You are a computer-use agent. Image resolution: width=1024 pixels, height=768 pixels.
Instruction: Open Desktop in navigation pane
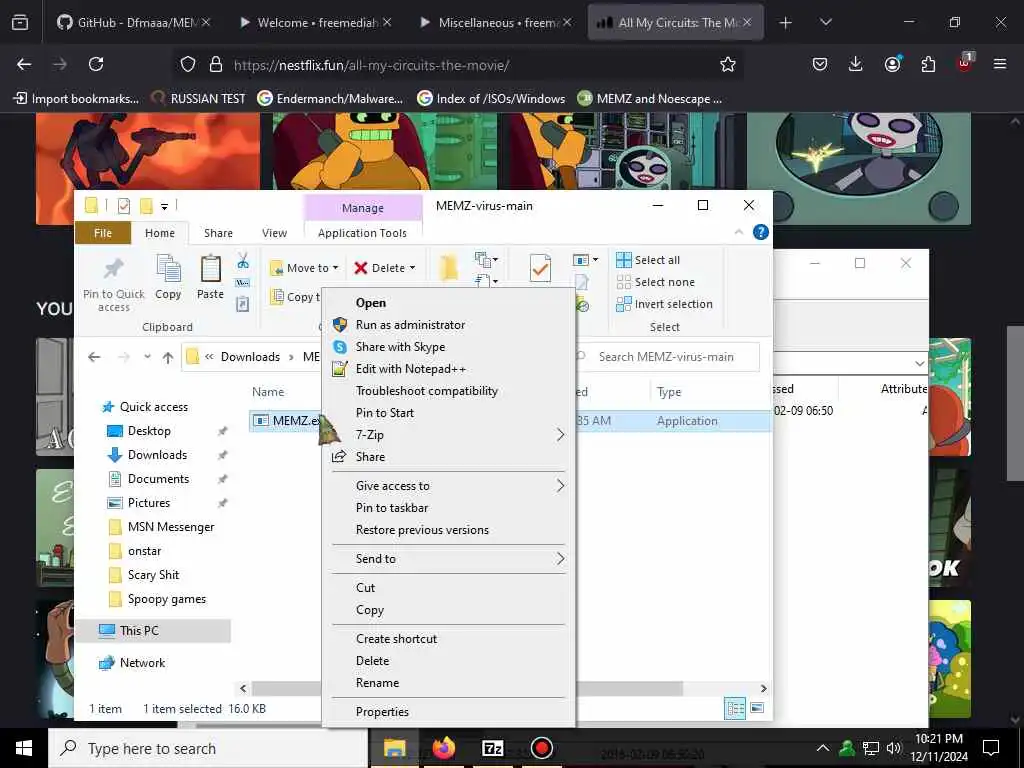tap(149, 431)
